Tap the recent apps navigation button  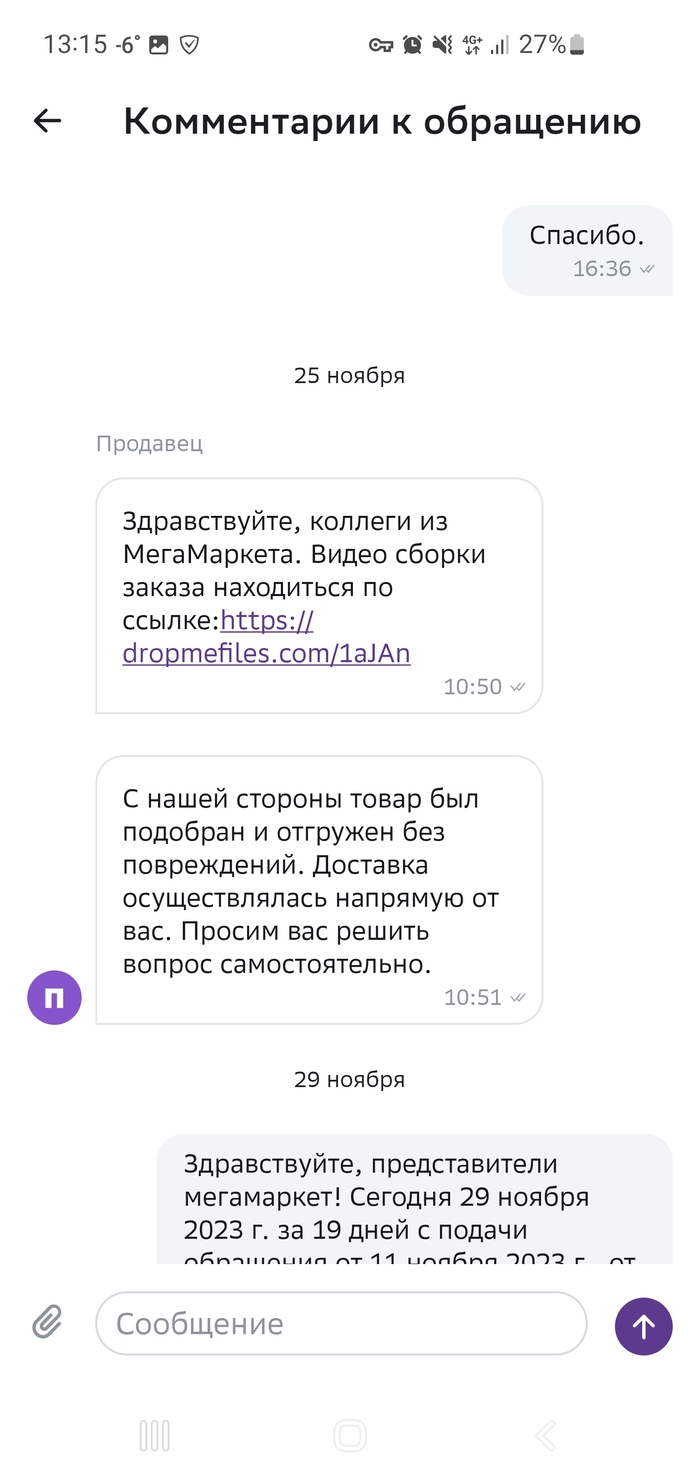[155, 1436]
